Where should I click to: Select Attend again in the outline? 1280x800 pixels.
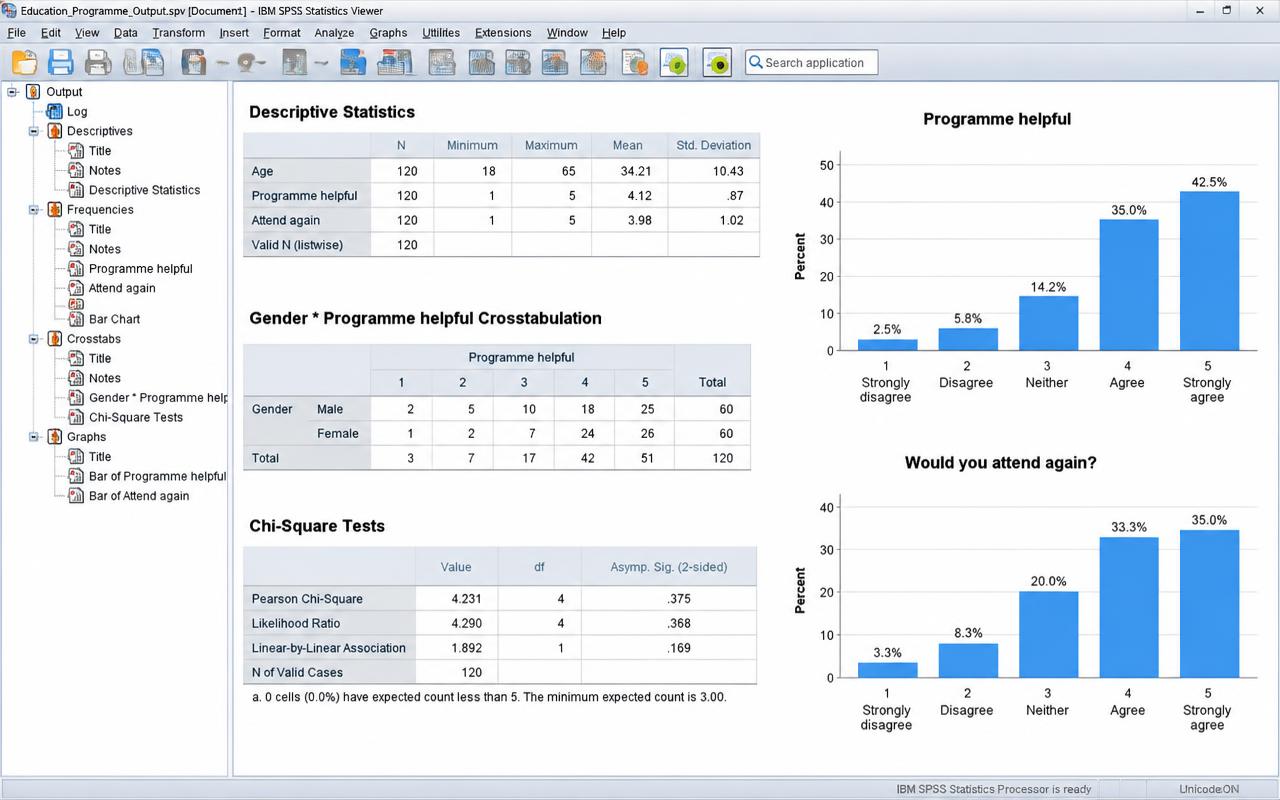click(122, 288)
